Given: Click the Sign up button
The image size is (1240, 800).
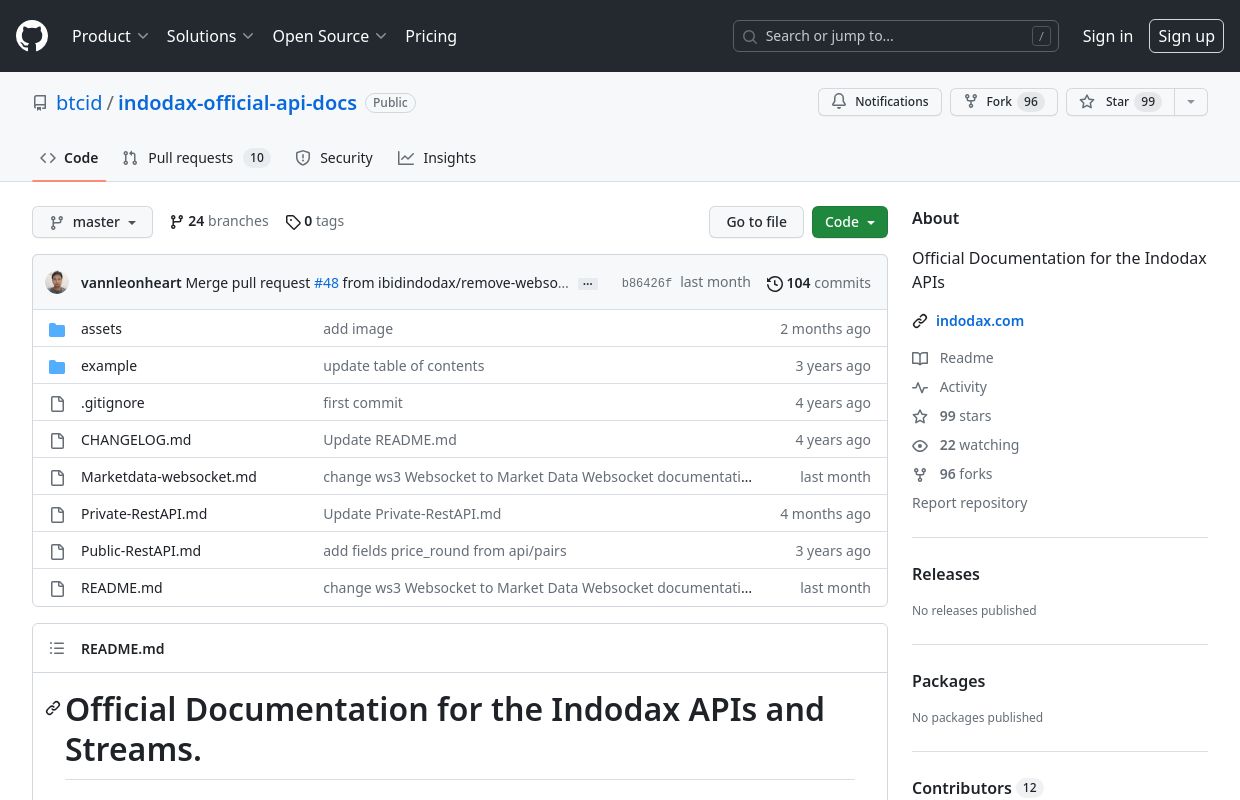Looking at the screenshot, I should (1186, 36).
